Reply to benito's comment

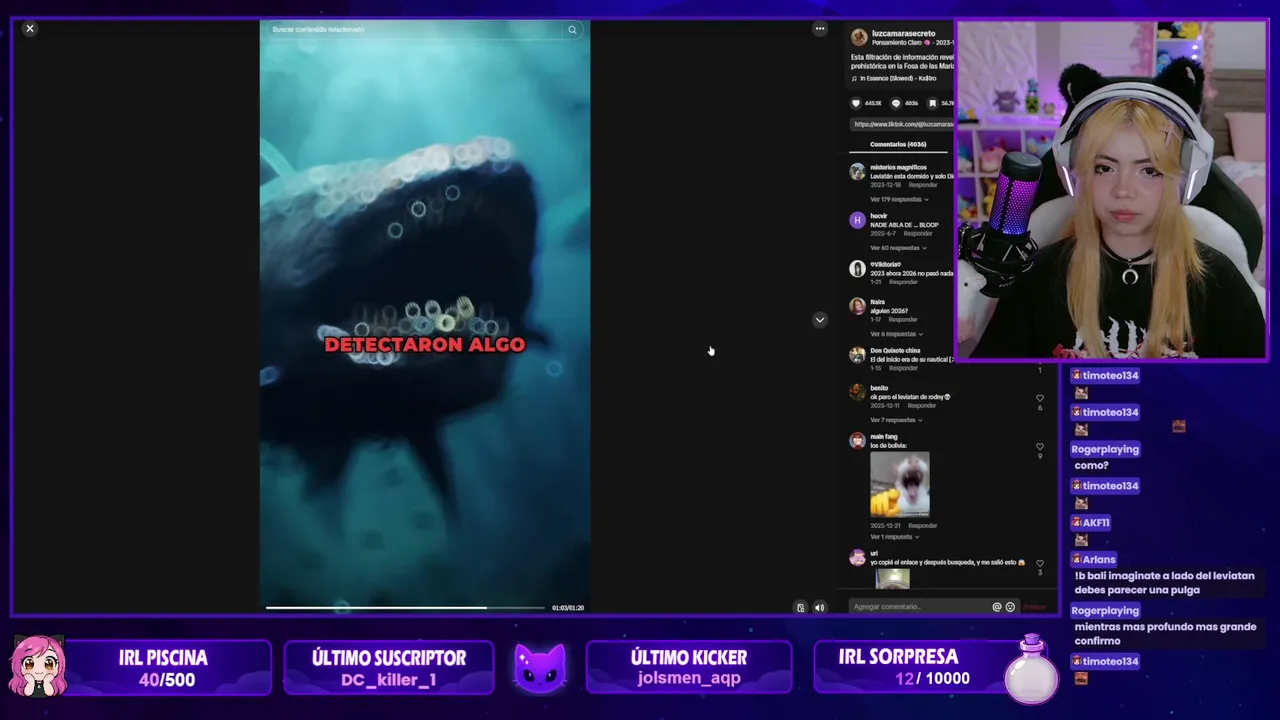tap(922, 406)
